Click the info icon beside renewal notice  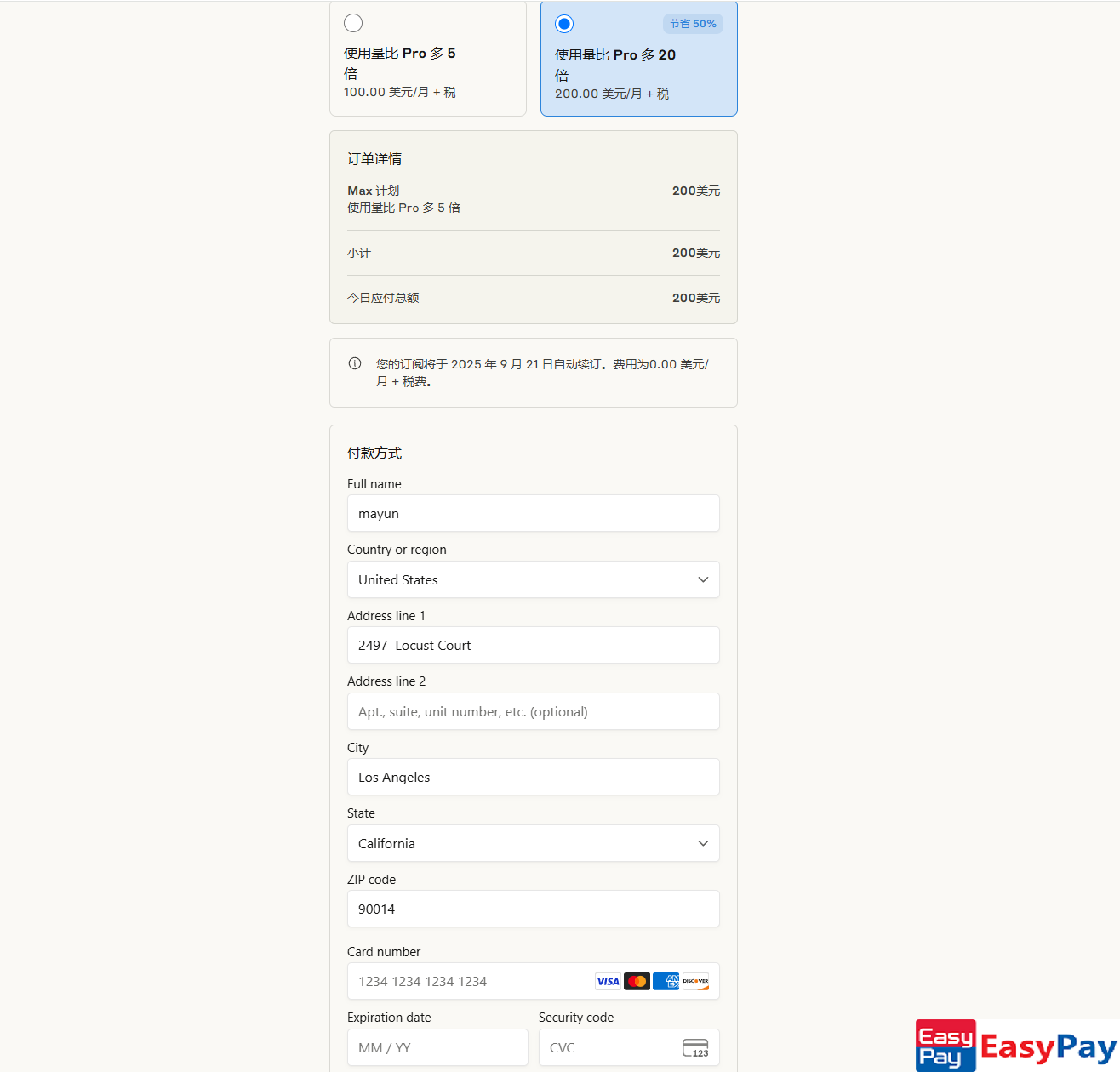355,363
